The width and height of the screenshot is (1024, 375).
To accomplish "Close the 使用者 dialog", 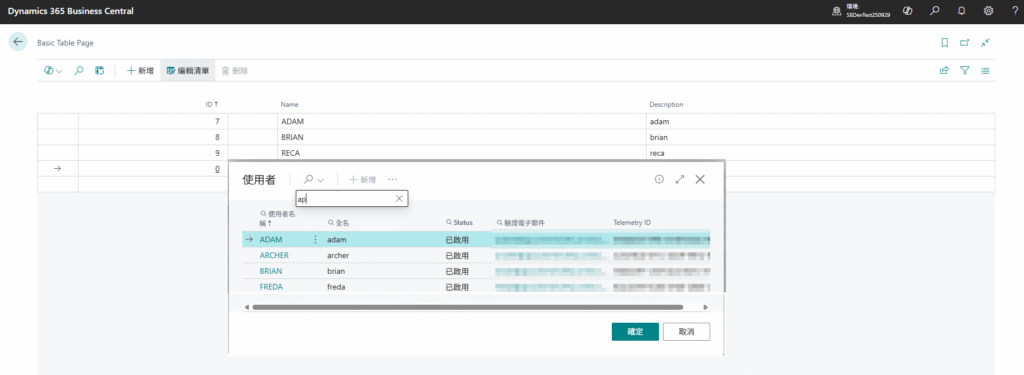I will pyautogui.click(x=700, y=179).
